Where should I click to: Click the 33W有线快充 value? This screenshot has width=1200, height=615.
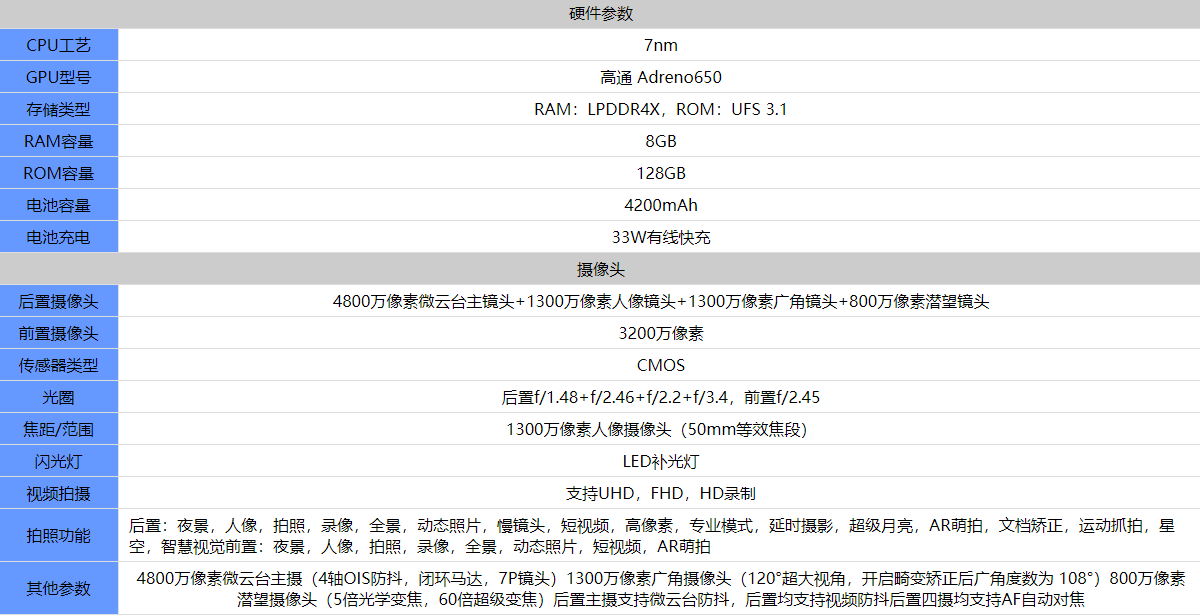point(660,237)
